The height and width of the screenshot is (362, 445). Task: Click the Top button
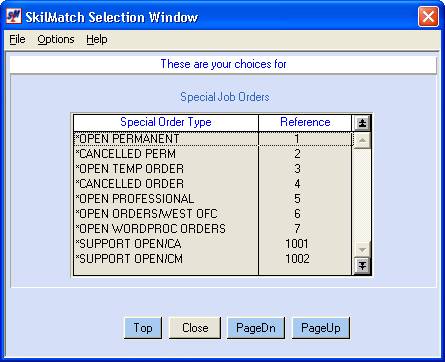(x=143, y=328)
